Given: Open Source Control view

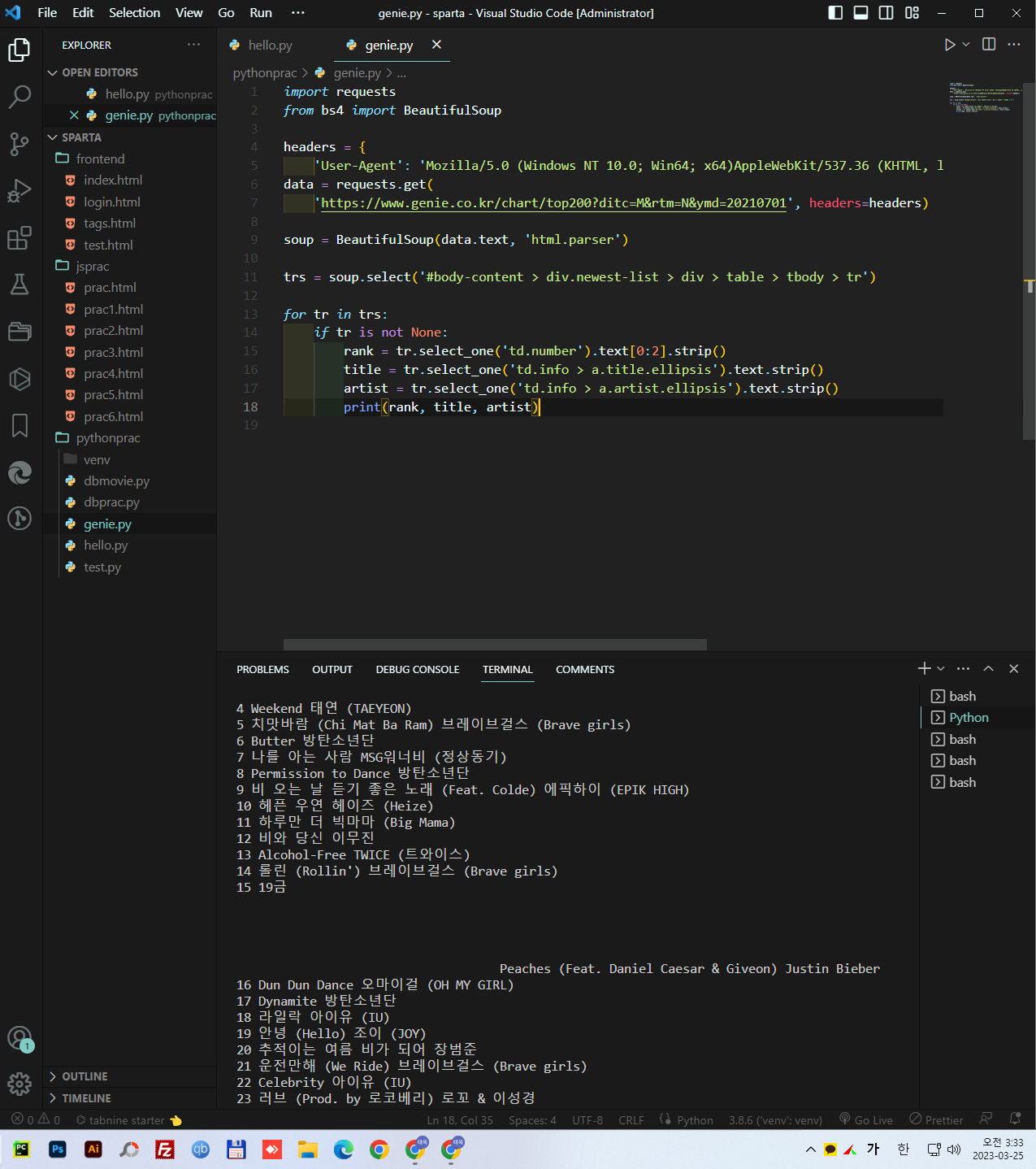Looking at the screenshot, I should coord(20,144).
